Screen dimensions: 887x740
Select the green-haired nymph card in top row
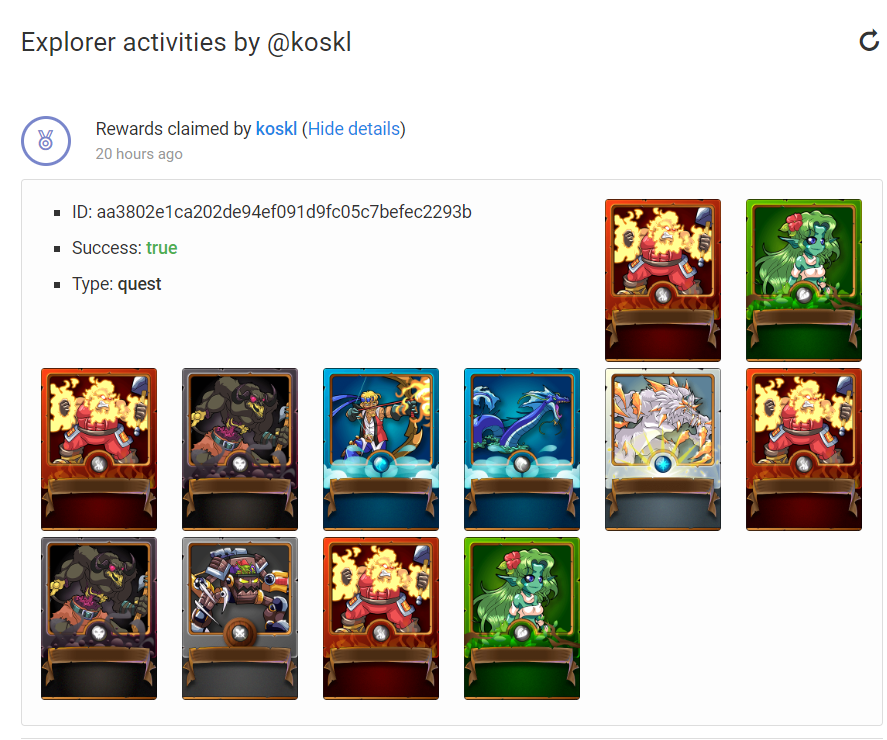803,280
